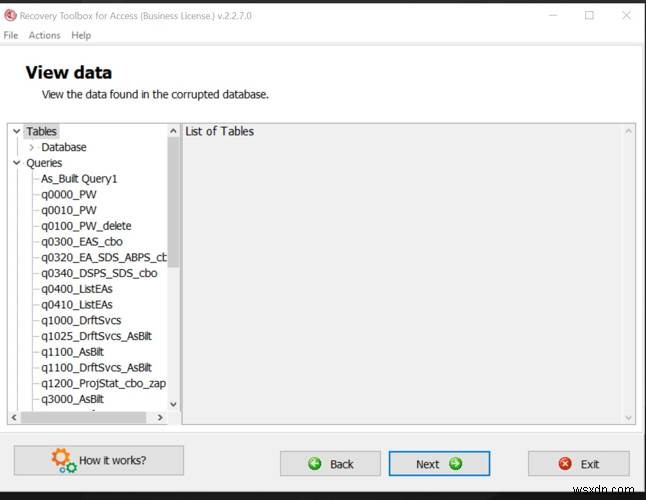Select the q0410_ListEAs query
The image size is (646, 500).
(x=77, y=304)
